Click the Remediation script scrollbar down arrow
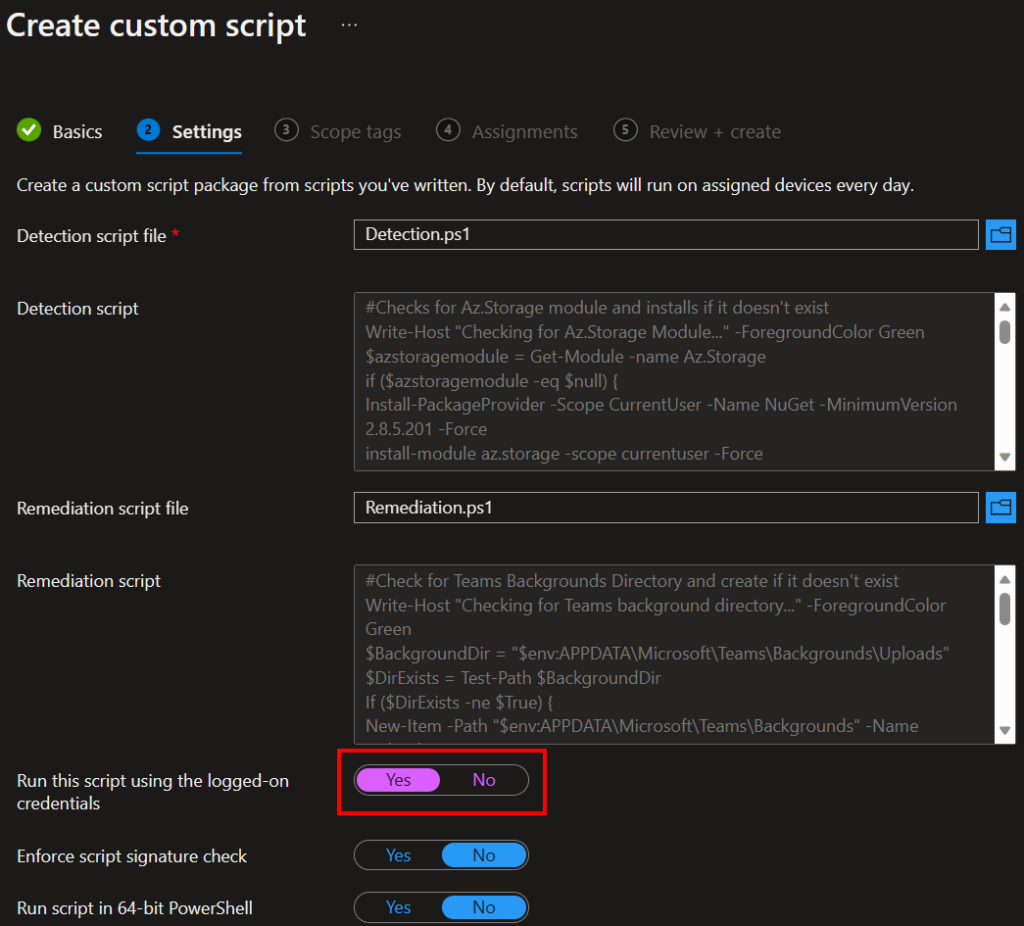 [1005, 731]
